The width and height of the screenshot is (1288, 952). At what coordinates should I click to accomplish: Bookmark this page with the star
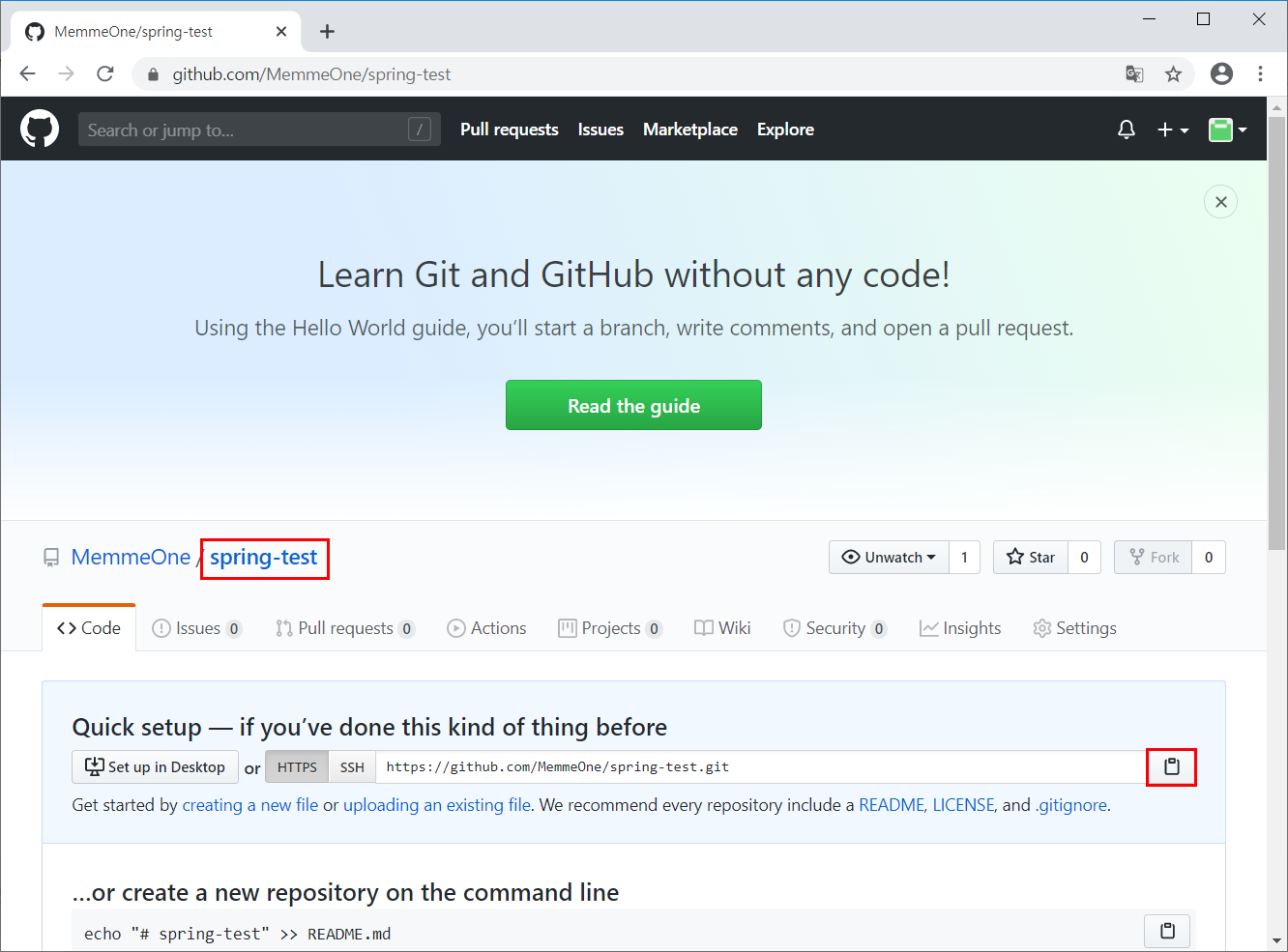point(1173,73)
